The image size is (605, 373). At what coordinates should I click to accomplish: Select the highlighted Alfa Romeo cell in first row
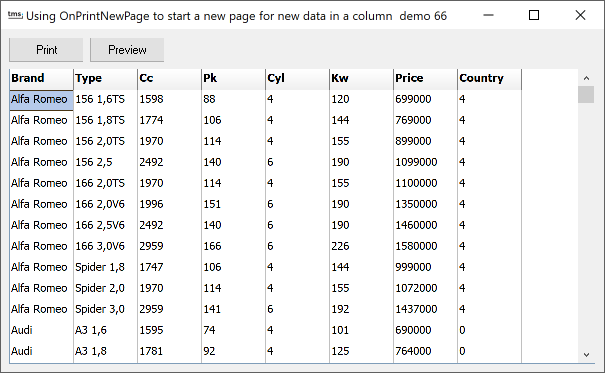tap(41, 100)
